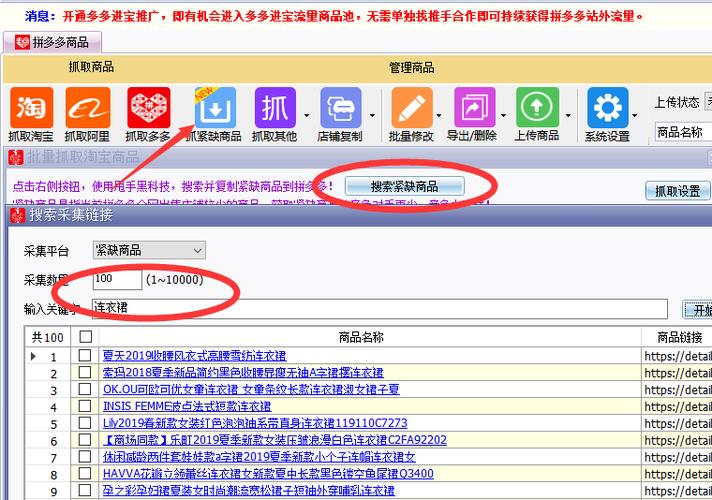Tick the checkbox for row 5

[85, 423]
